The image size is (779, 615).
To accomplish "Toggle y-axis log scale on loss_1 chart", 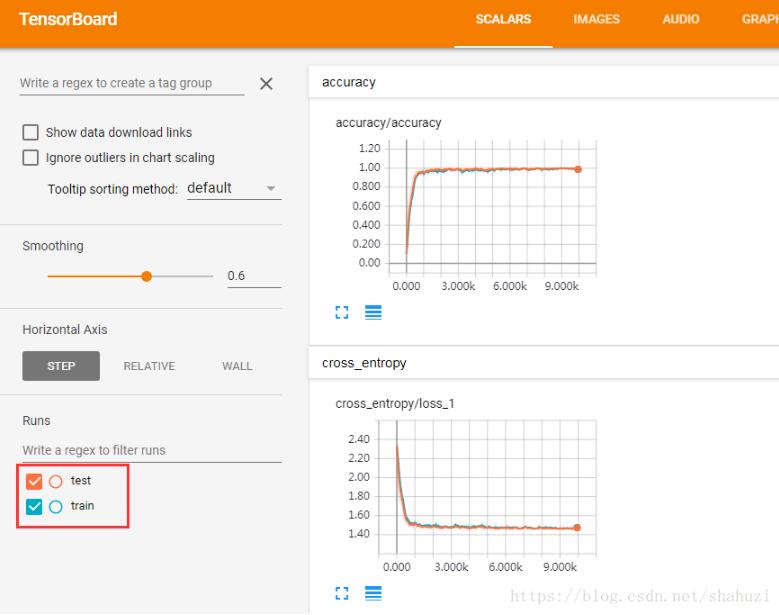I will (373, 593).
